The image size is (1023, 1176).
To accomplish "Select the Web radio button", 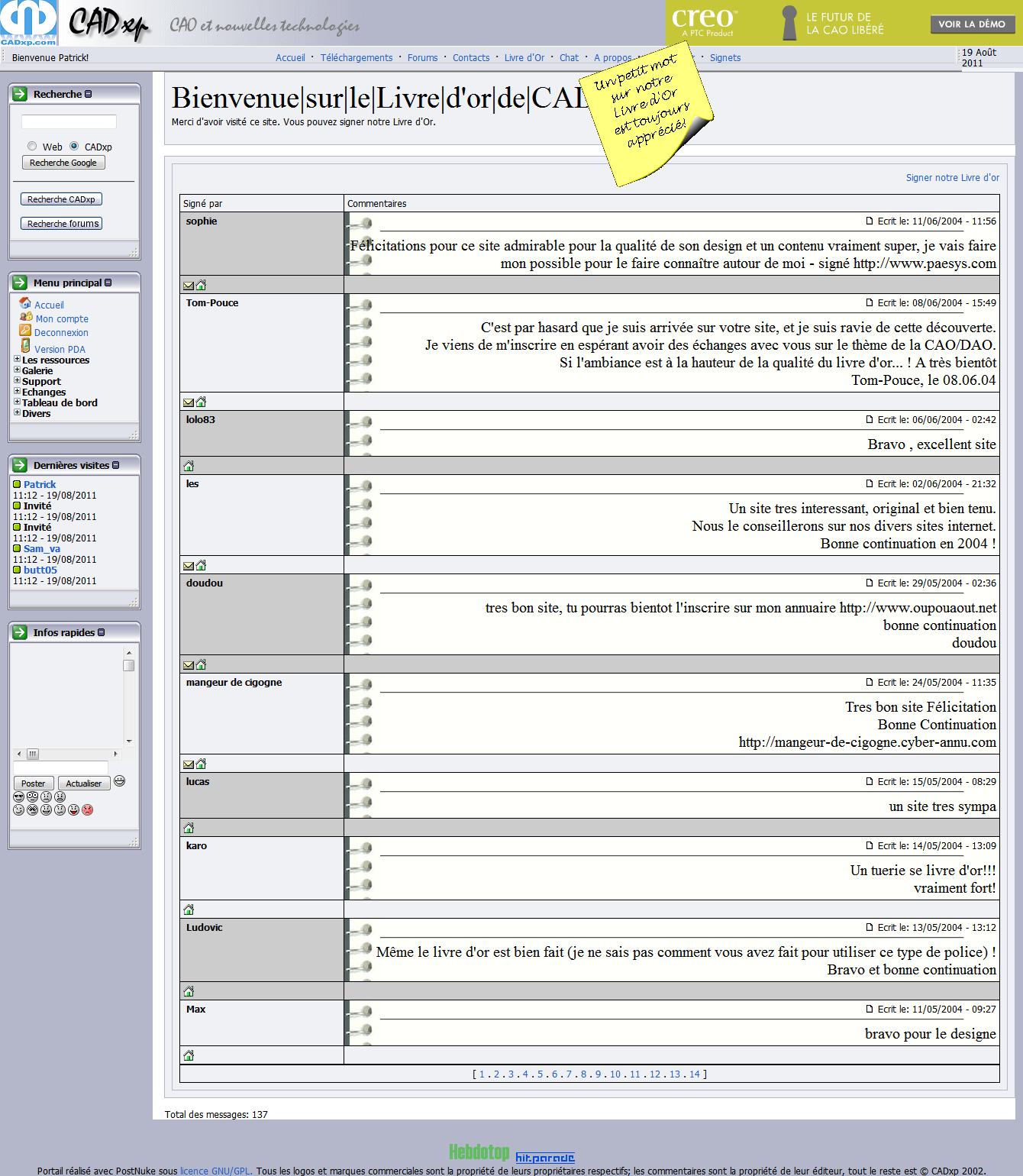I will (x=32, y=146).
